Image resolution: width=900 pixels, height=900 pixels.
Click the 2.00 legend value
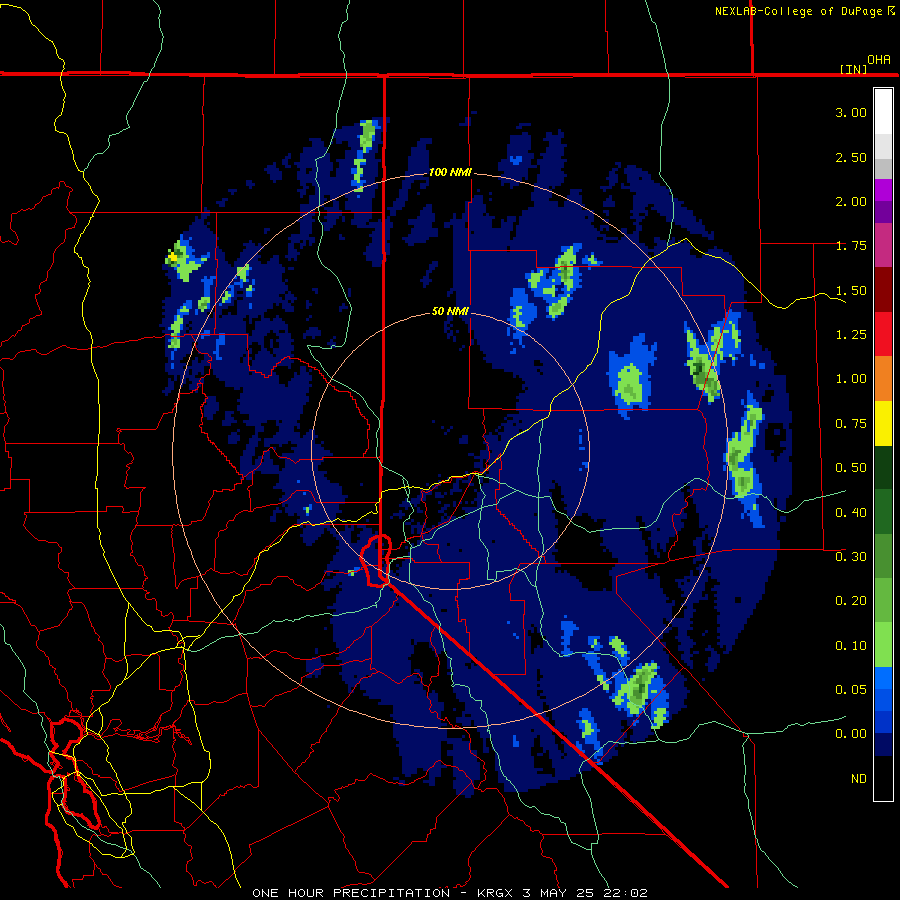coord(851,201)
